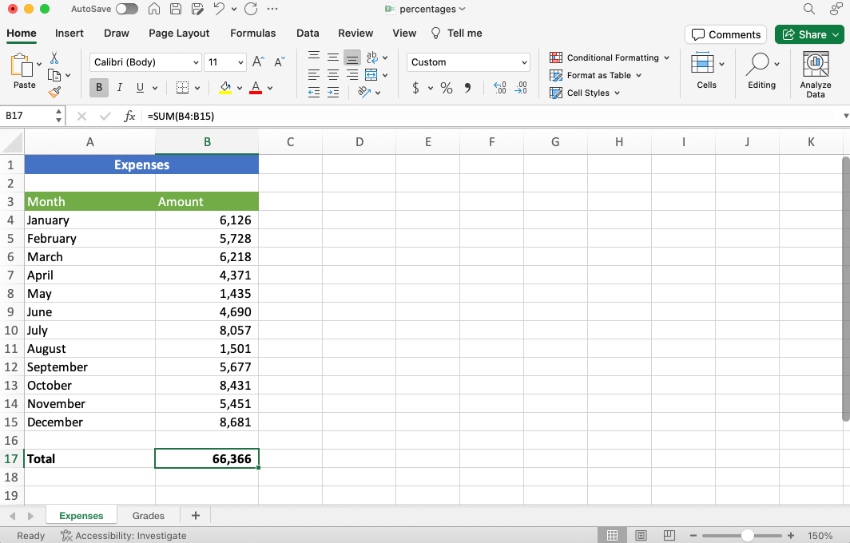Click the Fill Color paint bucket icon
The width and height of the screenshot is (850, 543).
(225, 87)
